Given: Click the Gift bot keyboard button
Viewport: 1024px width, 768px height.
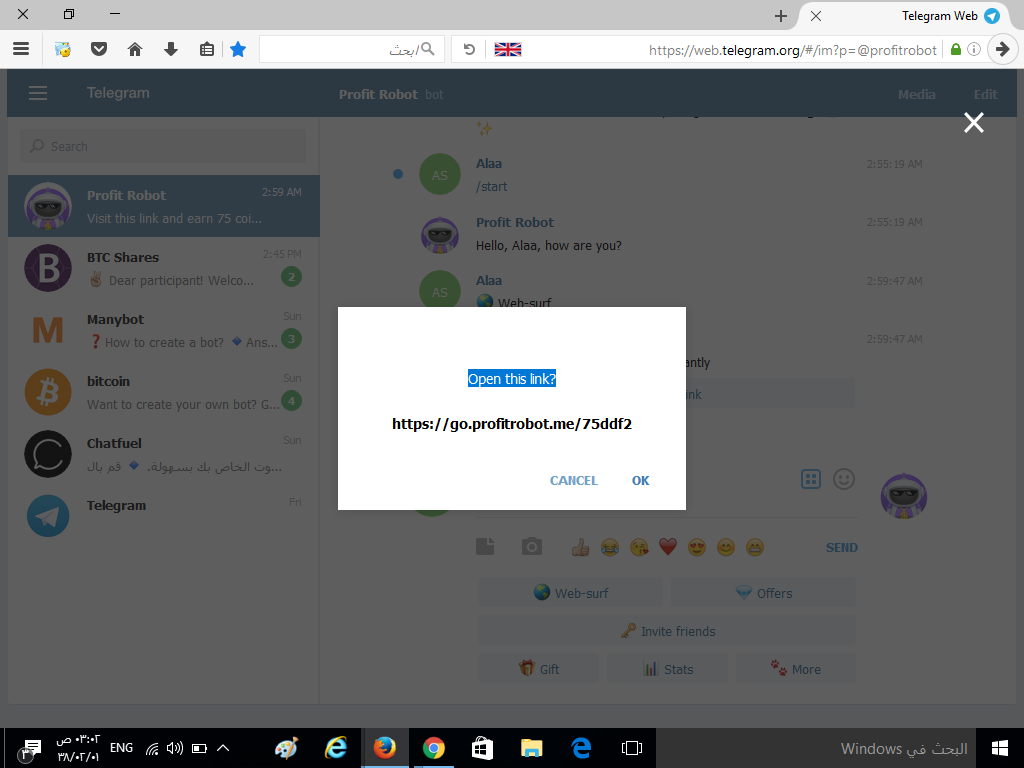Looking at the screenshot, I should (x=538, y=669).
